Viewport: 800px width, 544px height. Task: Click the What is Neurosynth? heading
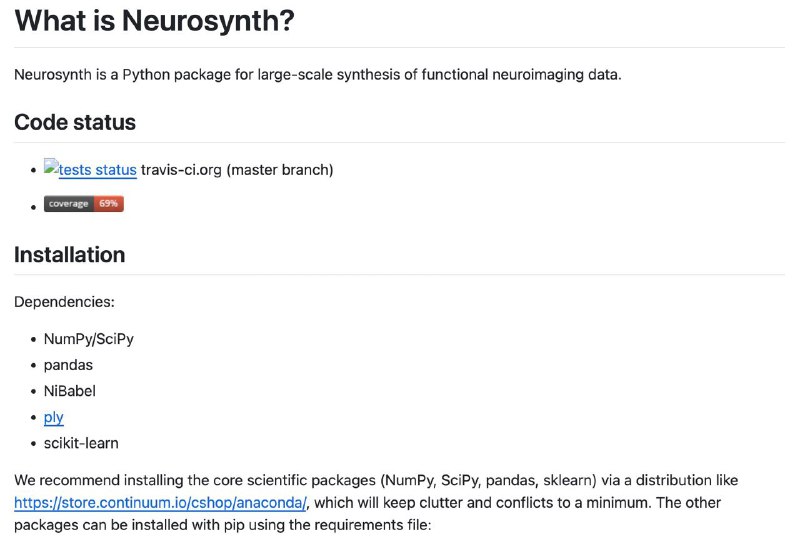coord(155,21)
